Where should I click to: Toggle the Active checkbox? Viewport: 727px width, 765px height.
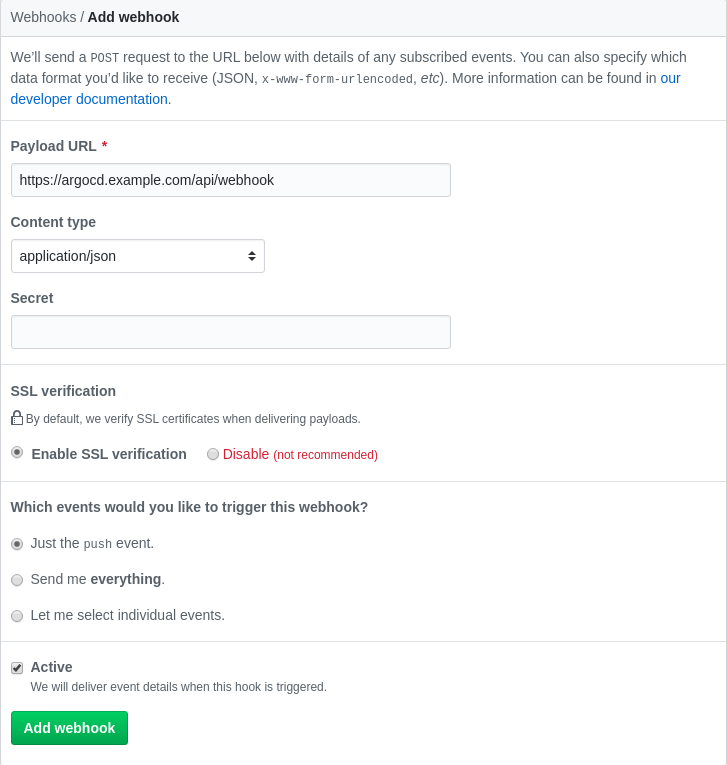pos(17,668)
